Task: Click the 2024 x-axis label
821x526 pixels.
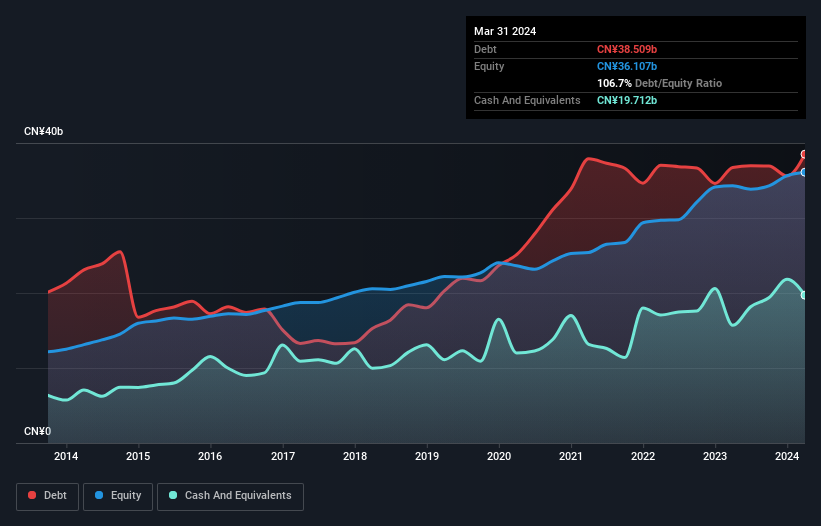Action: (787, 456)
